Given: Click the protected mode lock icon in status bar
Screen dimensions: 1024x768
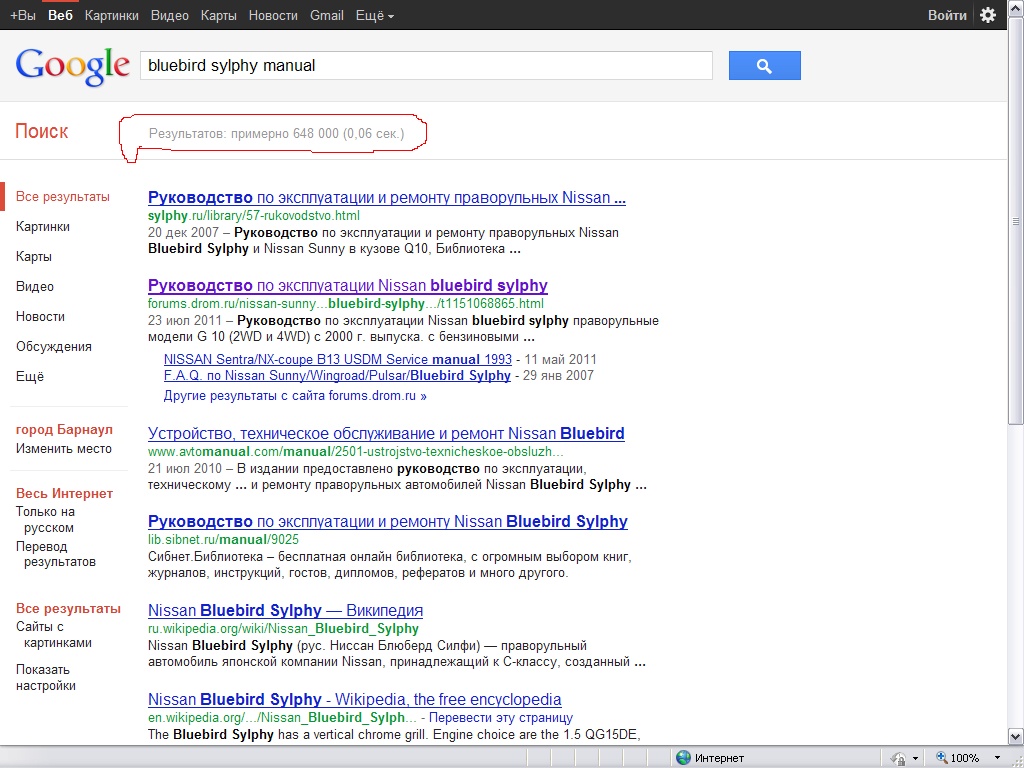Looking at the screenshot, I should pos(899,758).
